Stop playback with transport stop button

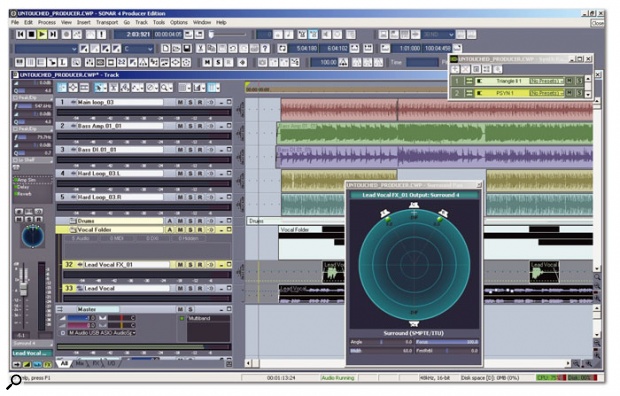click(31, 34)
